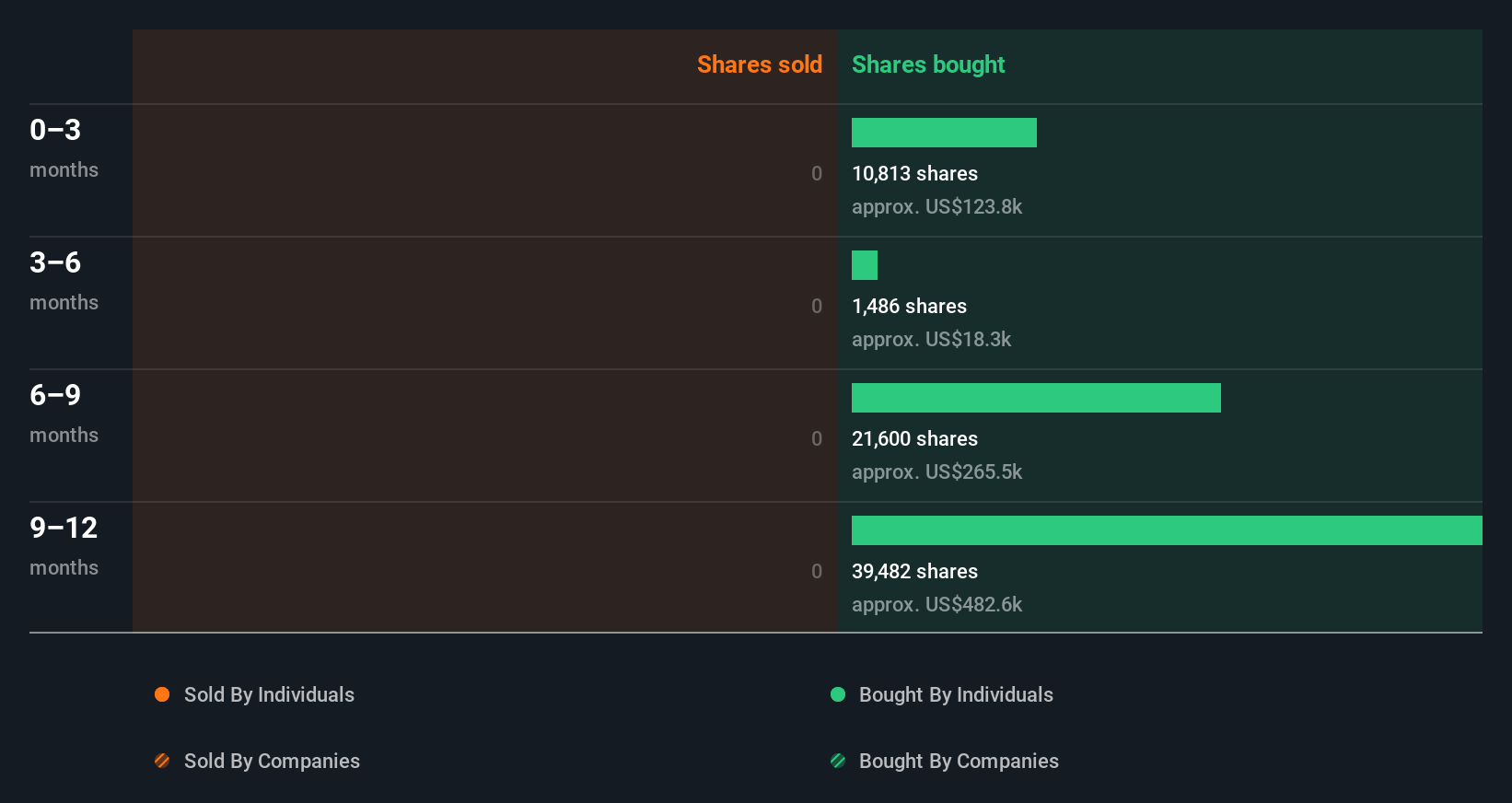
Task: Click the green Bought By Individuals legend dot
Action: (x=838, y=694)
